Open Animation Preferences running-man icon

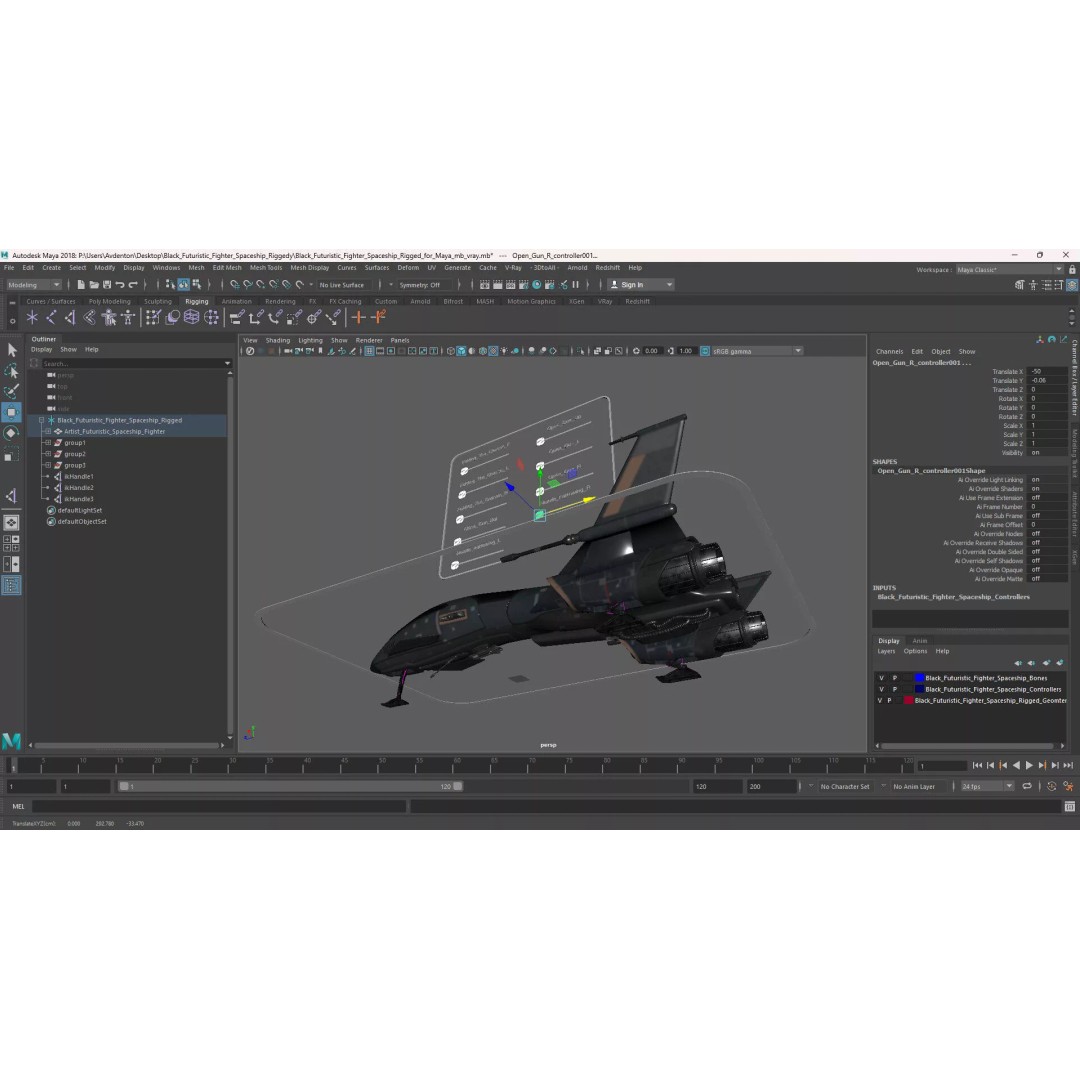coord(1068,786)
